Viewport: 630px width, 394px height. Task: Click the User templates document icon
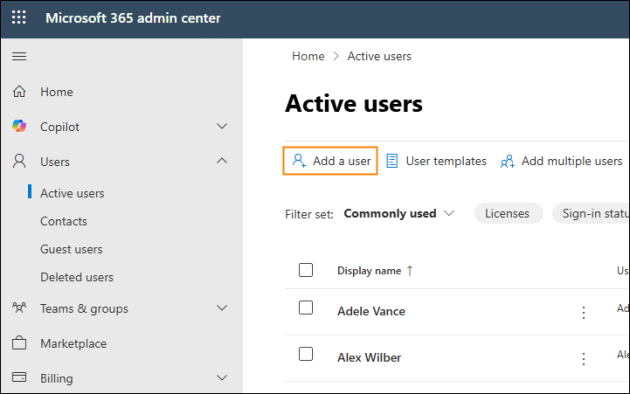pos(392,161)
